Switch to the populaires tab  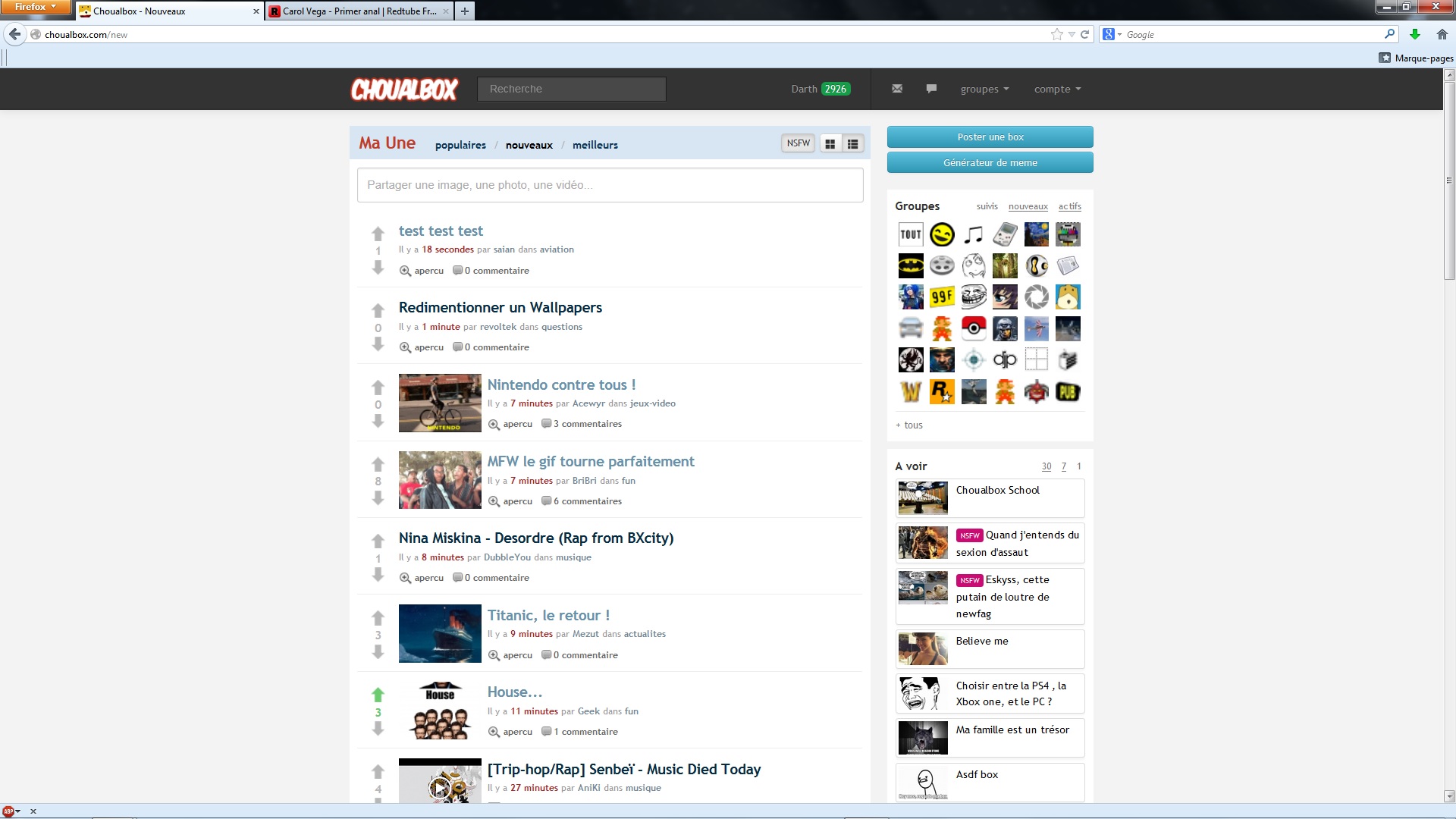460,145
